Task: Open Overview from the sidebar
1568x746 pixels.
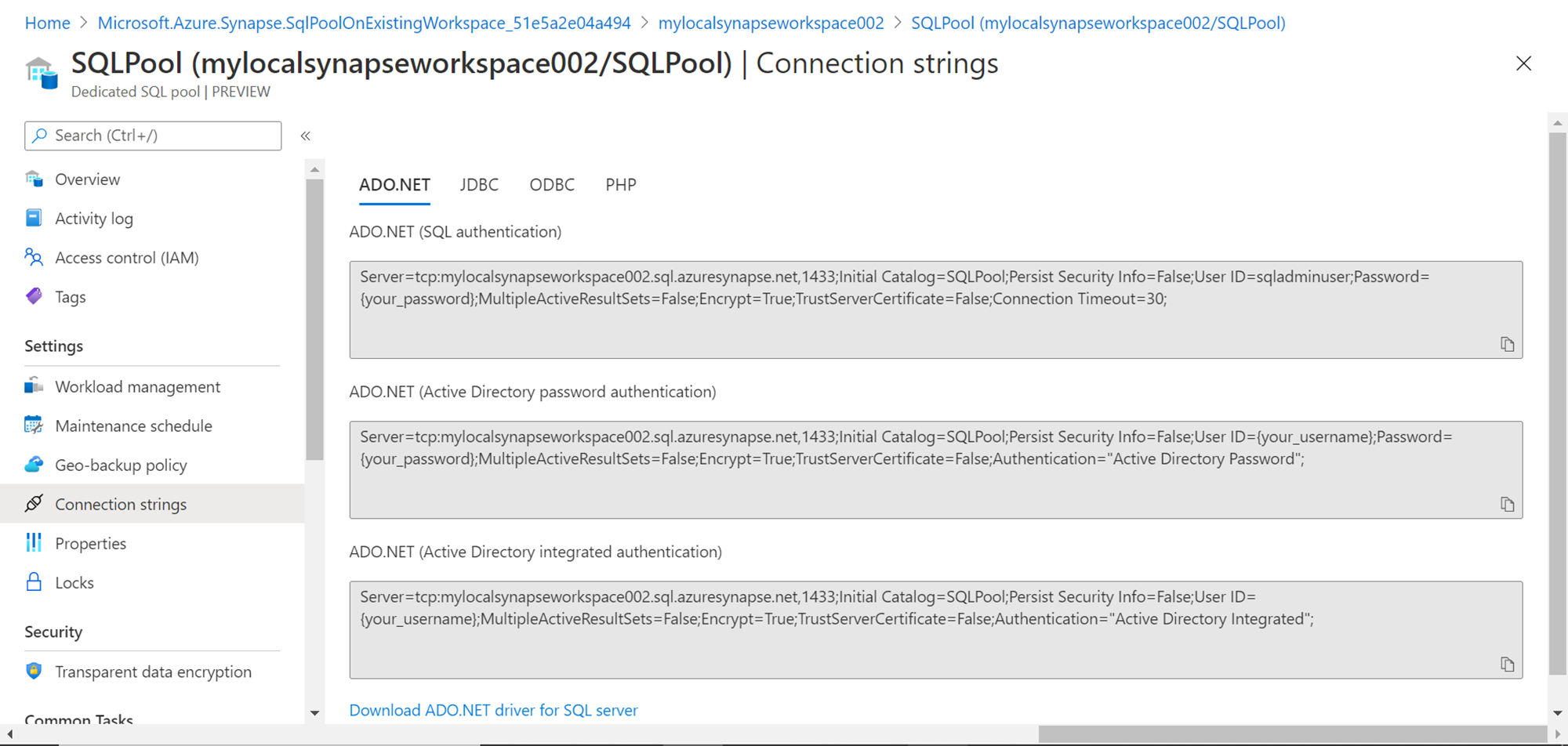Action: click(x=87, y=179)
